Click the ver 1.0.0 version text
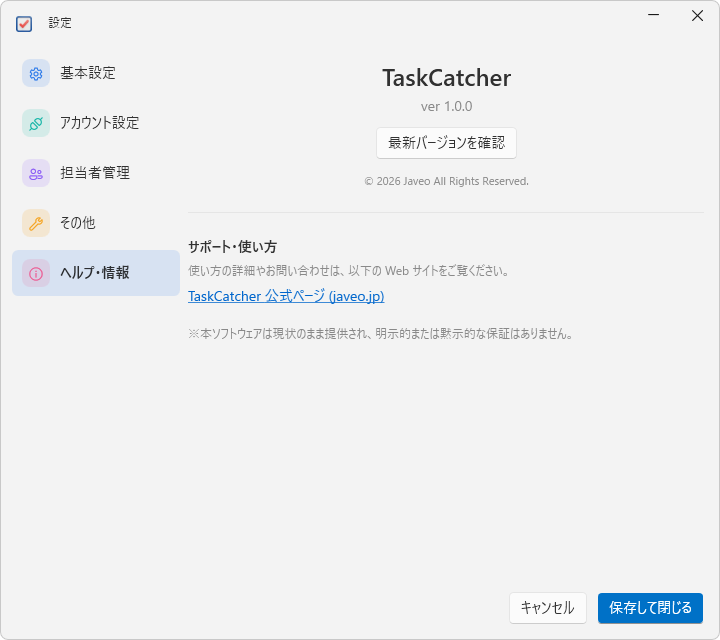This screenshot has width=720, height=640. (x=446, y=107)
